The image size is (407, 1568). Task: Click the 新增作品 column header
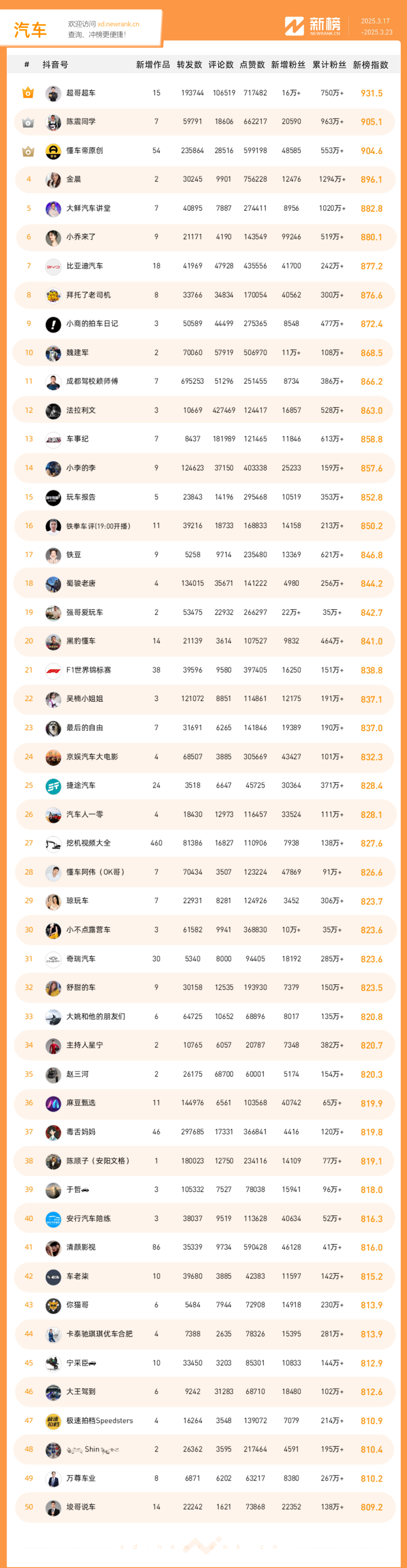point(153,65)
